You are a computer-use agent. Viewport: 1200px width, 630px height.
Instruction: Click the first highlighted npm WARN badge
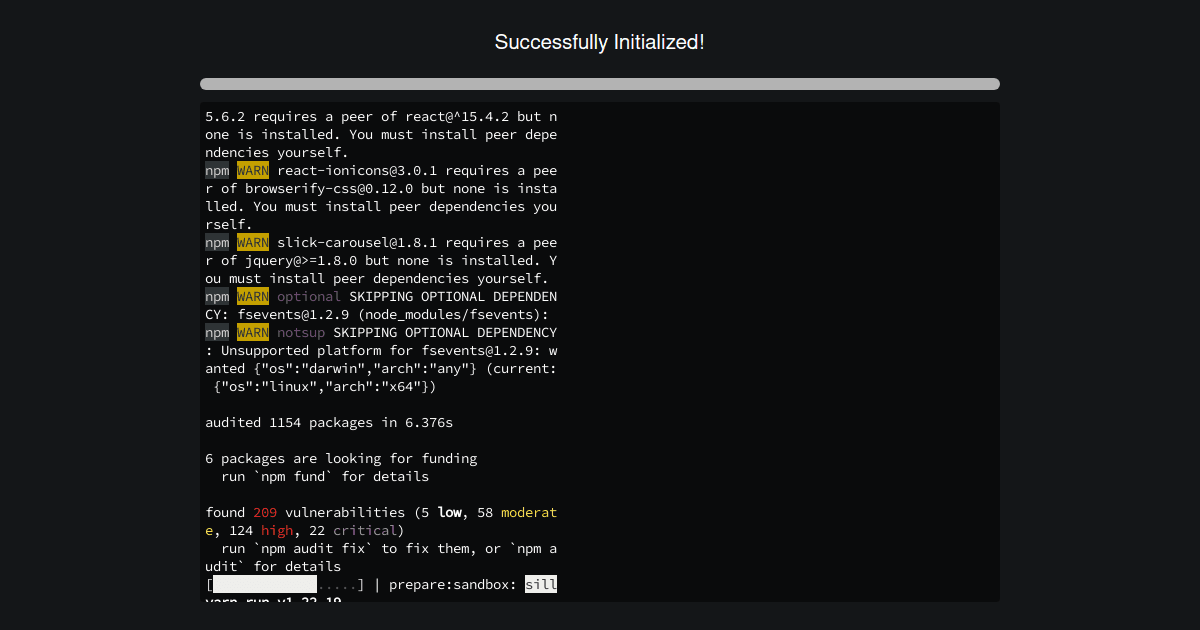[252, 170]
